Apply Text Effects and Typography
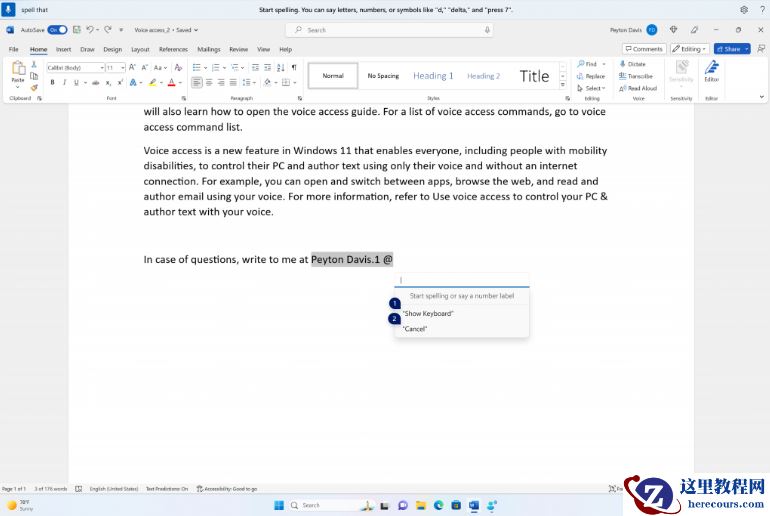Image resolution: width=770 pixels, height=516 pixels. pyautogui.click(x=133, y=82)
